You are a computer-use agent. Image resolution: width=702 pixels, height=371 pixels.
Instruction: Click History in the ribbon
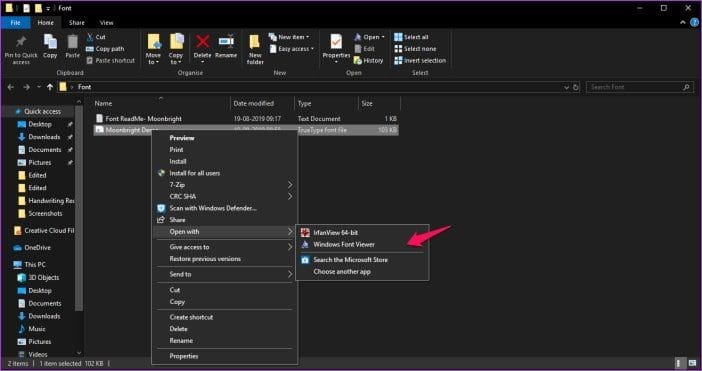368,60
